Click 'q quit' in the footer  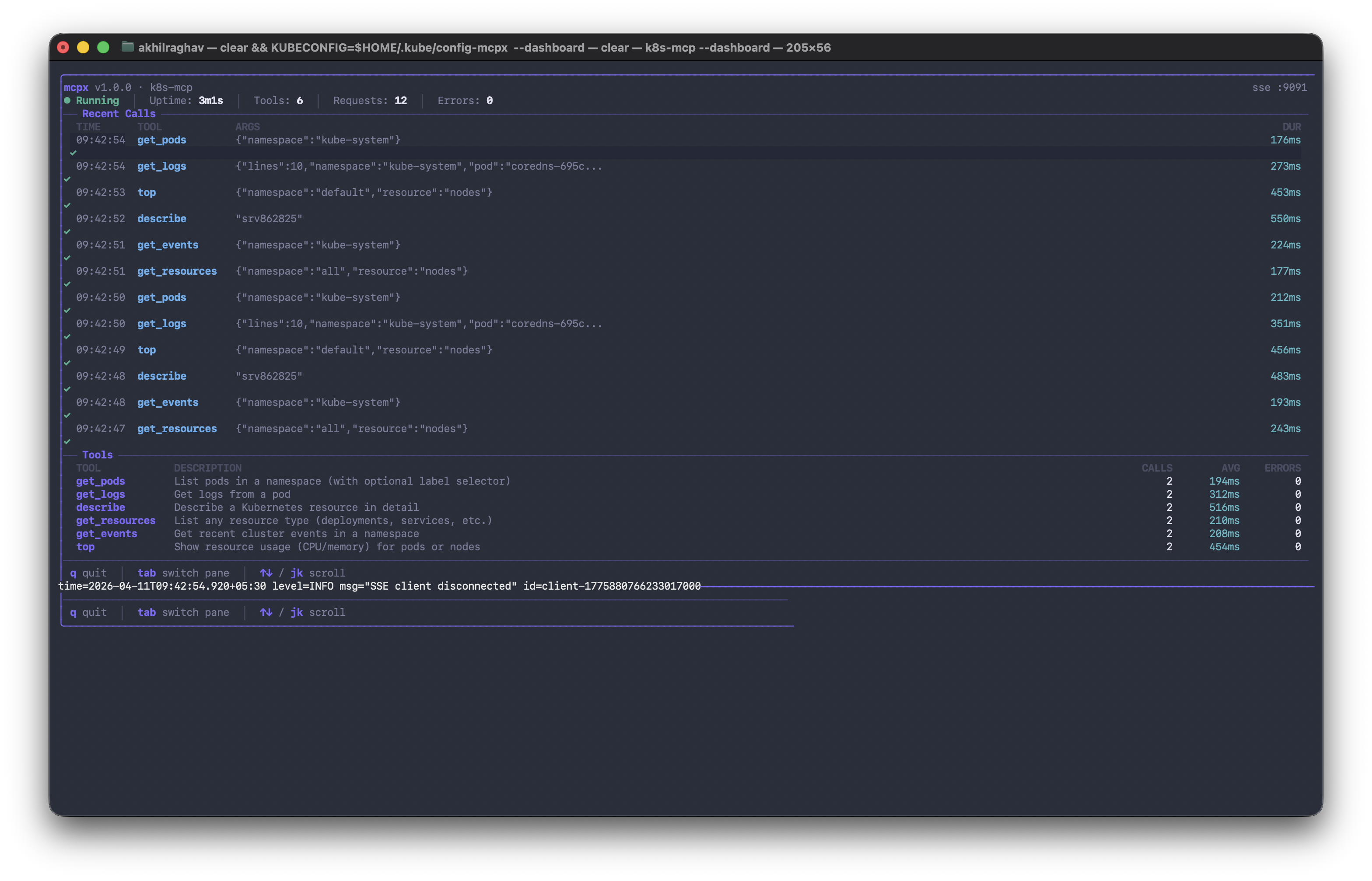click(89, 573)
